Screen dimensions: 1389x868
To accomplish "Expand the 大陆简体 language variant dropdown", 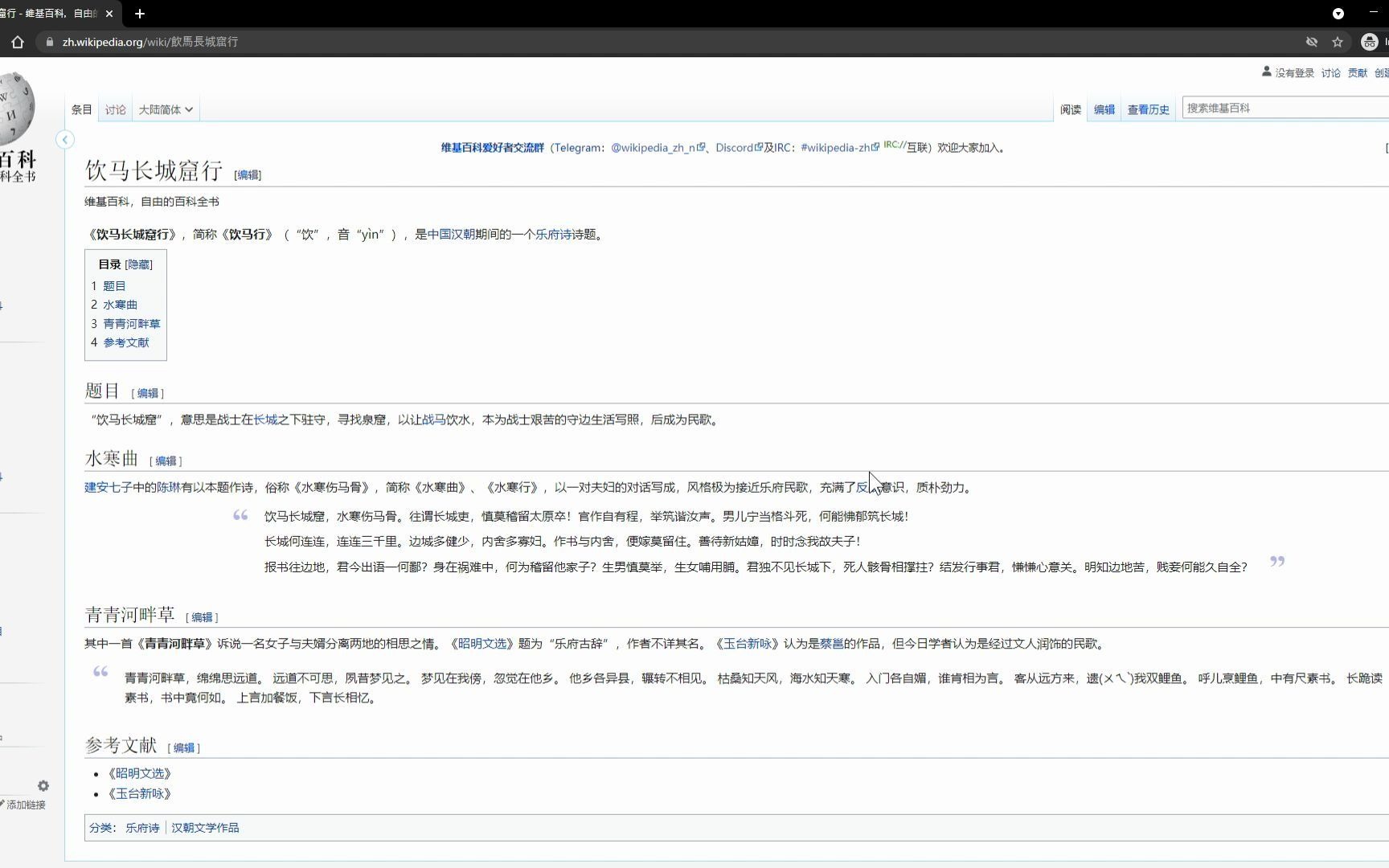I will (166, 109).
